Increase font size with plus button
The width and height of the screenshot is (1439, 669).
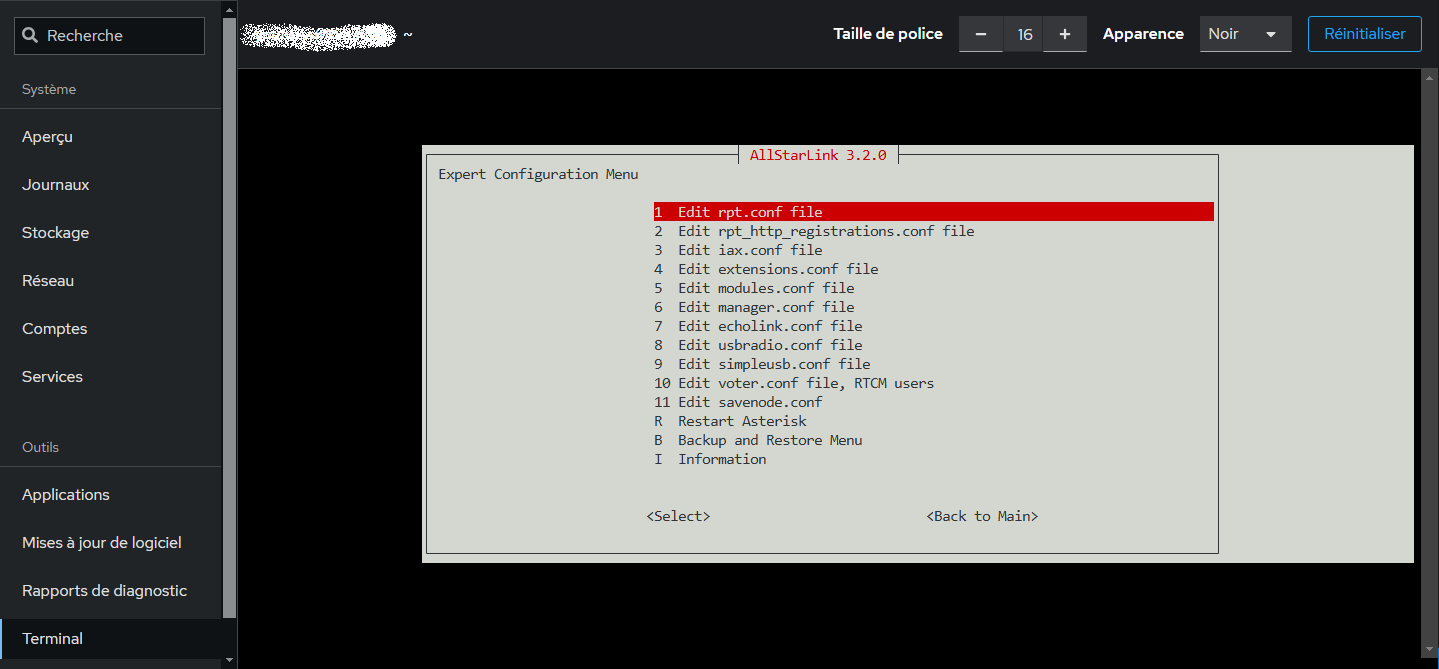coord(1065,34)
